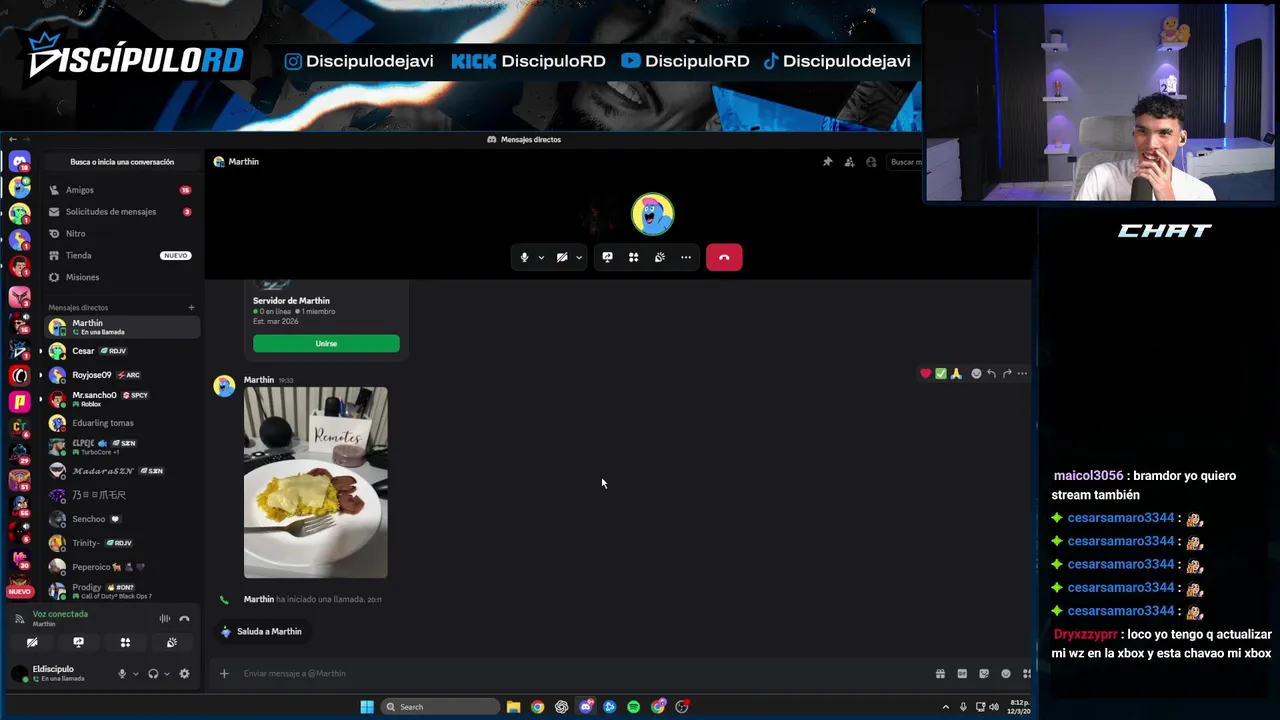
Task: Open soundboard in the Voz conectada panel
Action: [x=171, y=642]
